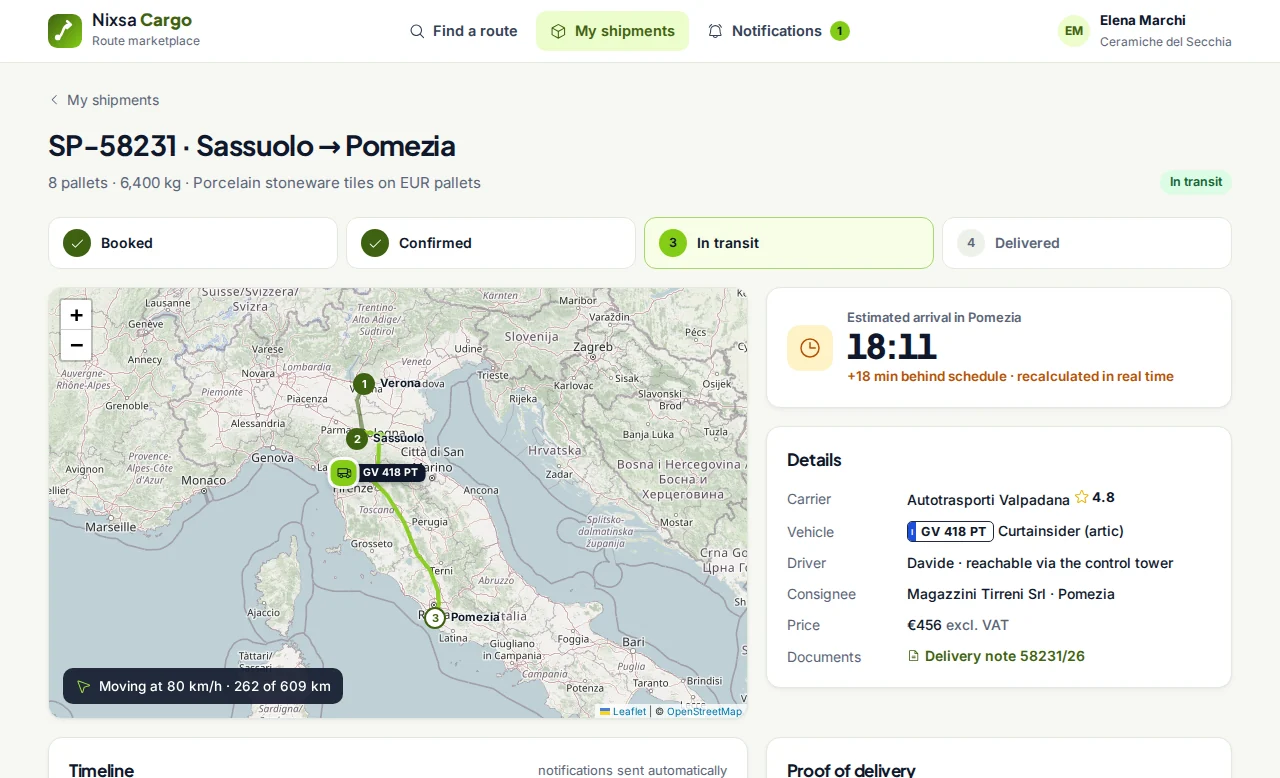Click map waypoint 3 at Pomezia
Screen dimensions: 1280x778
tap(434, 618)
